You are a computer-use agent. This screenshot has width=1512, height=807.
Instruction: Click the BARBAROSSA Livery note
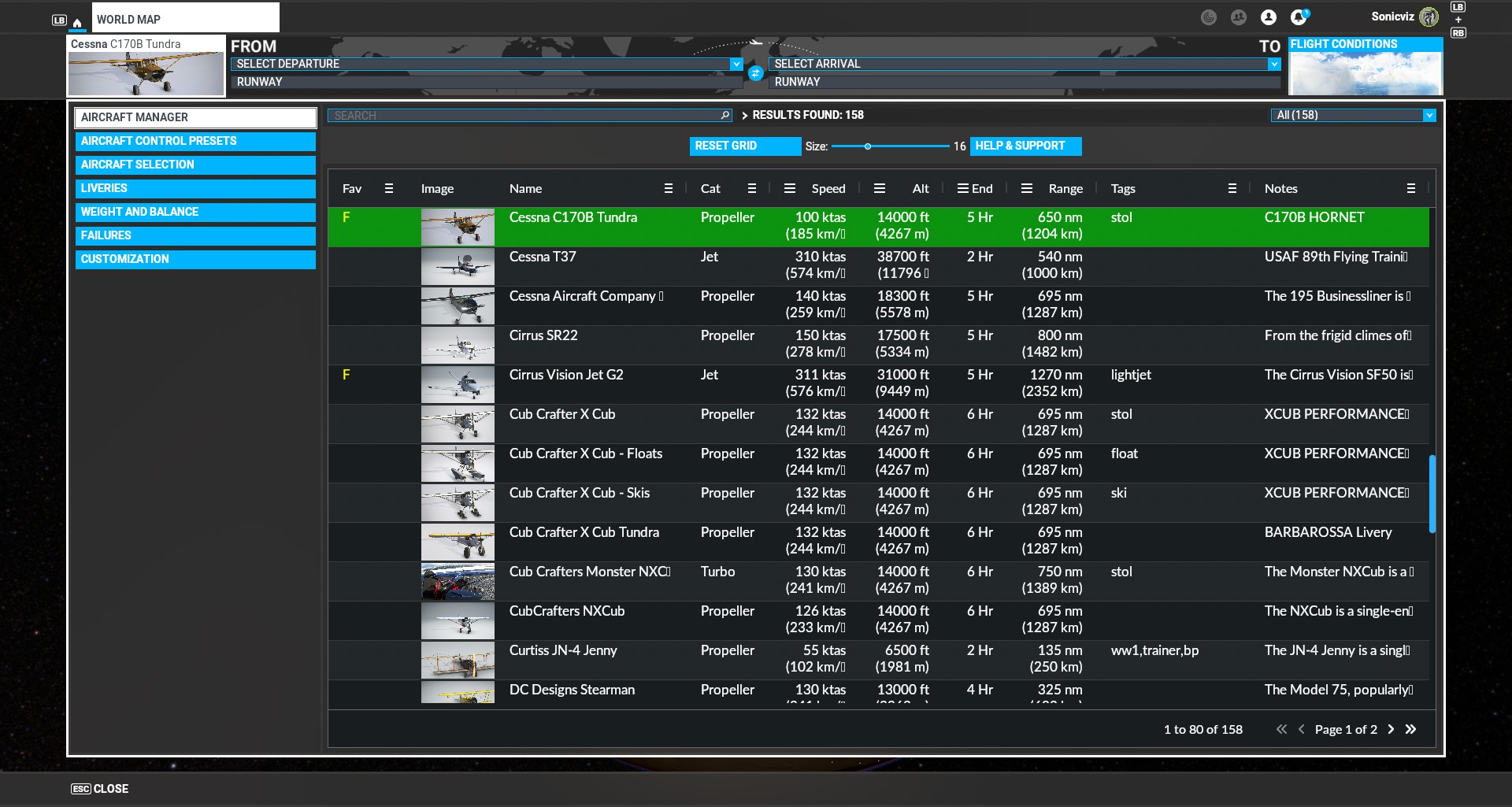pyautogui.click(x=1328, y=532)
